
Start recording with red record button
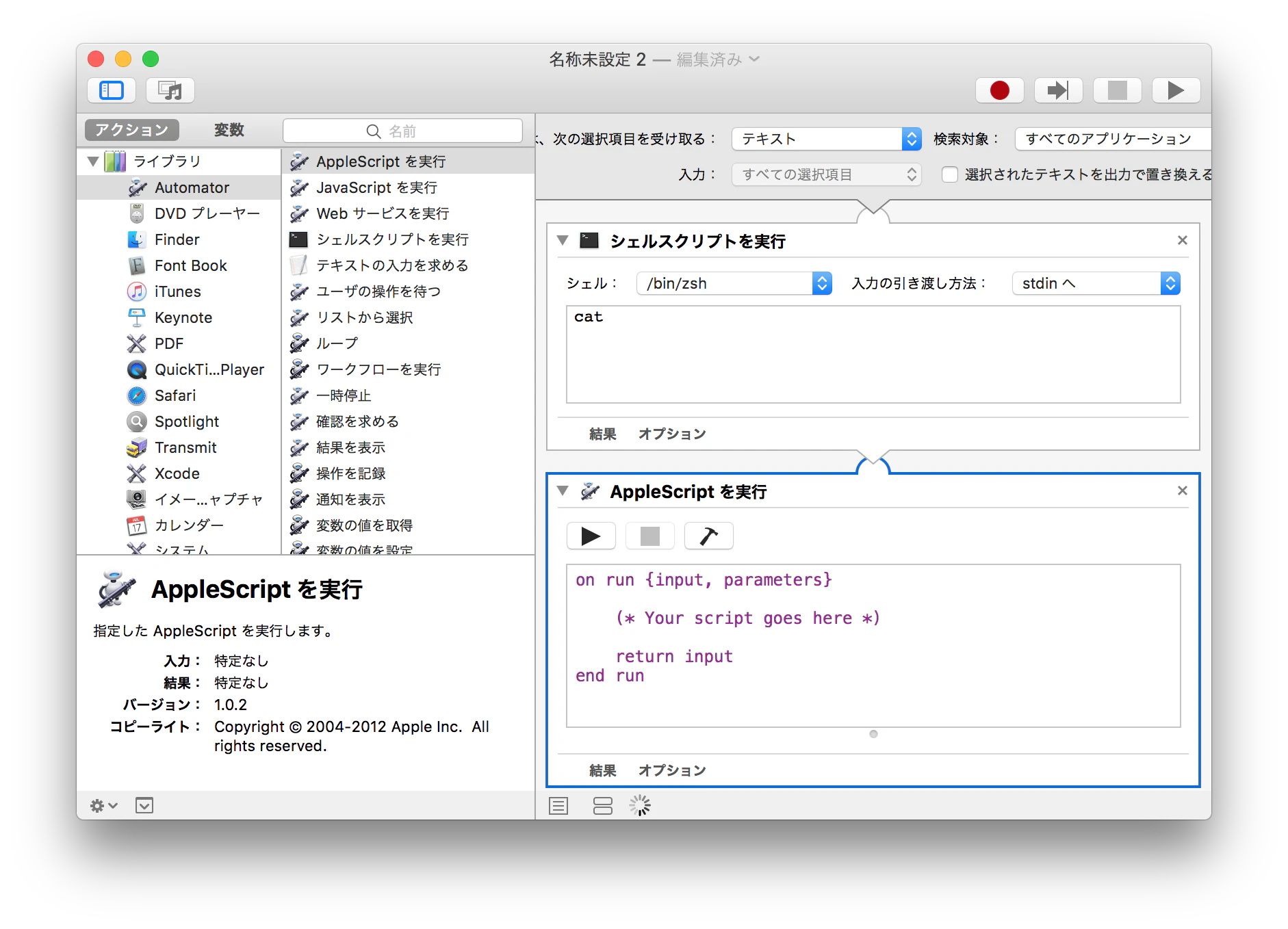[x=999, y=90]
